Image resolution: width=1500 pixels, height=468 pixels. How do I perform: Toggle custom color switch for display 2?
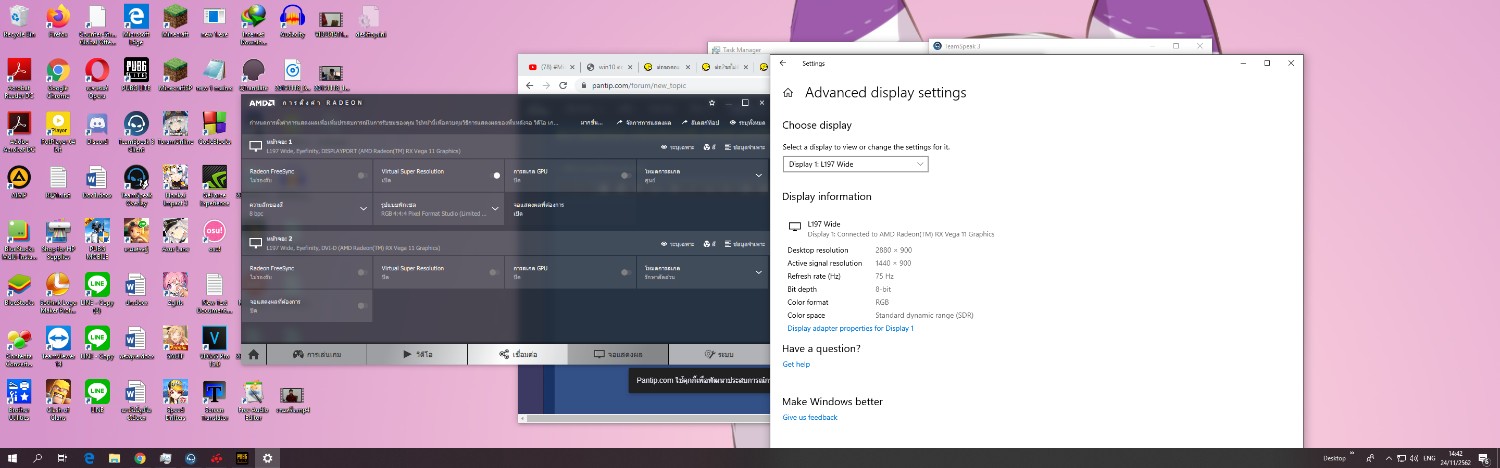coord(361,305)
